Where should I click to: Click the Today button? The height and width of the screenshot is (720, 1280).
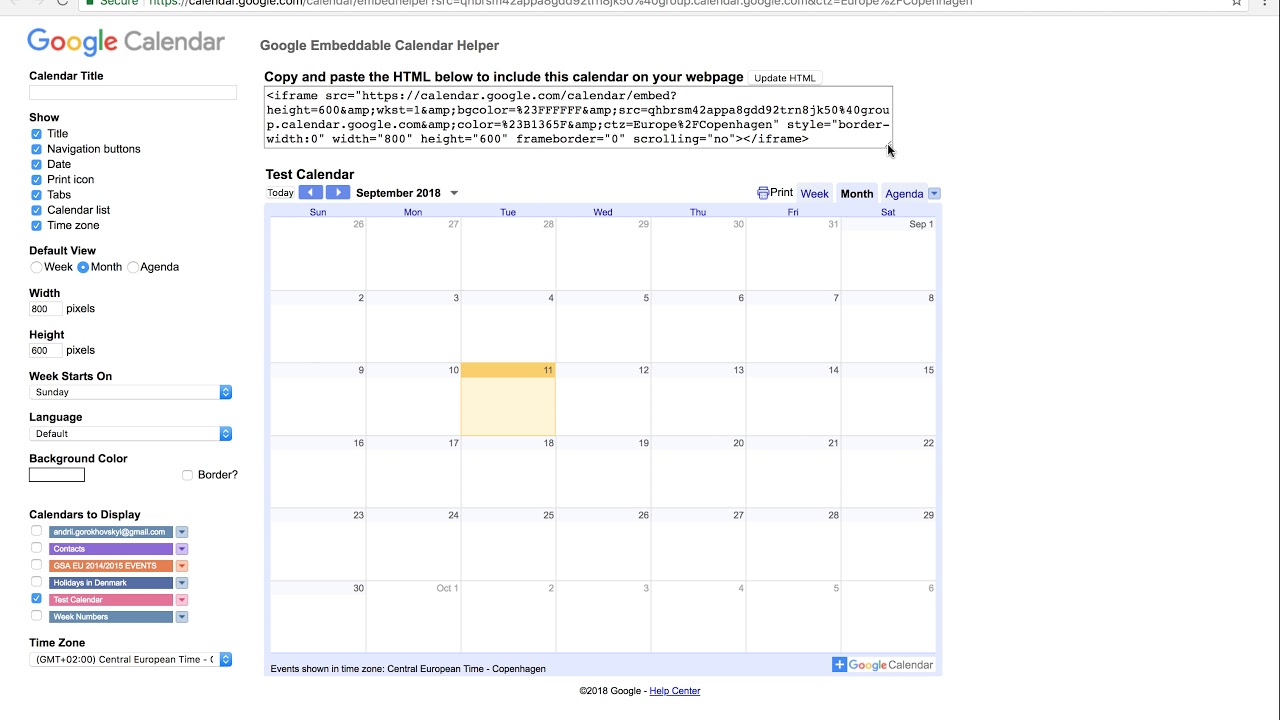coord(281,193)
